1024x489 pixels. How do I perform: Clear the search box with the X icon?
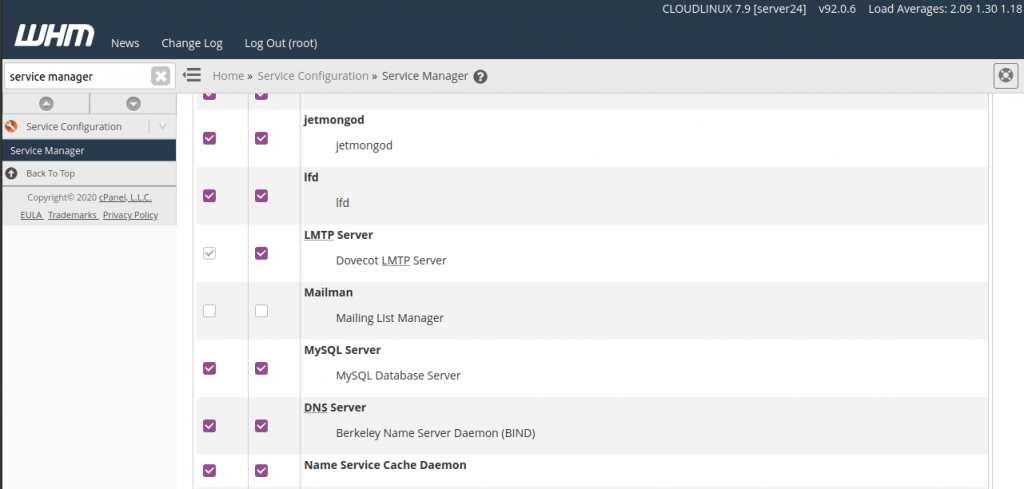click(161, 76)
